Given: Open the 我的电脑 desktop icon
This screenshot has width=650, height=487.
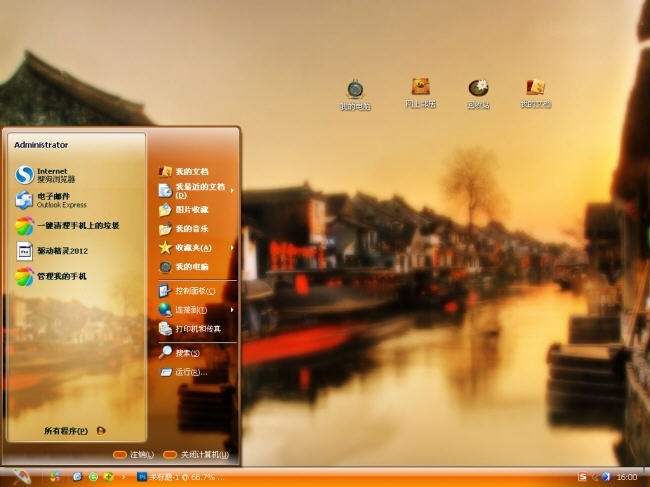Looking at the screenshot, I should [354, 91].
